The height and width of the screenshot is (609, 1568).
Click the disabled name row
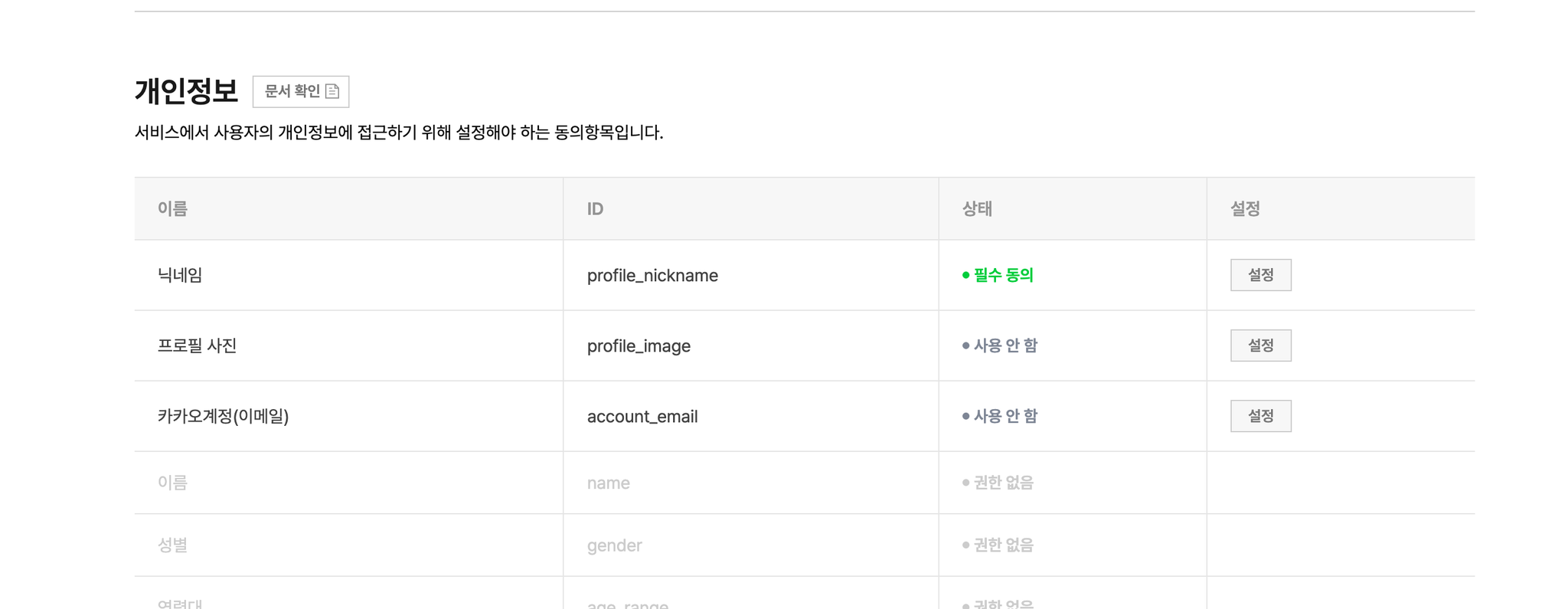pyautogui.click(x=608, y=483)
